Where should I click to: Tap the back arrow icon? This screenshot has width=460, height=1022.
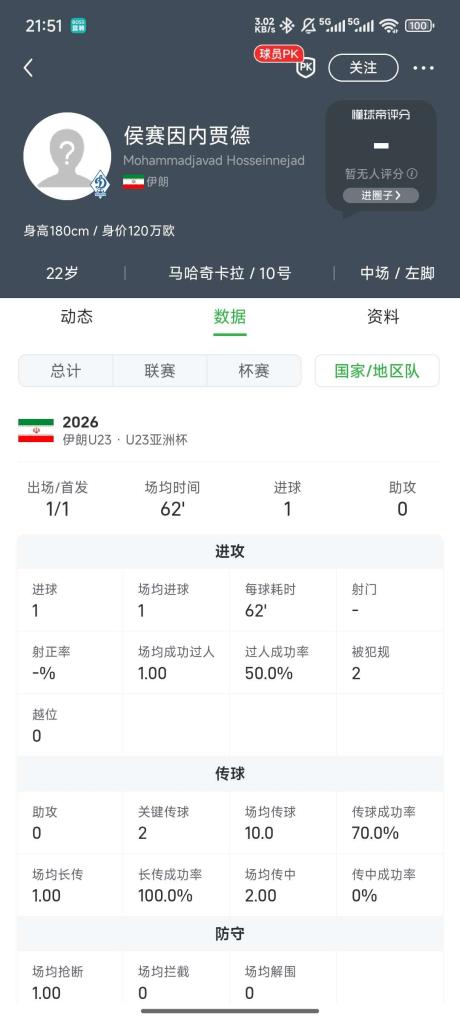click(x=28, y=68)
